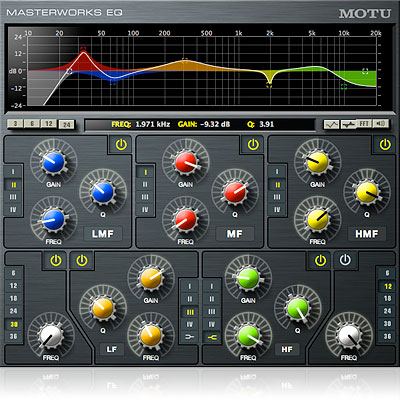Click the green HF GAIN knob

point(248,278)
